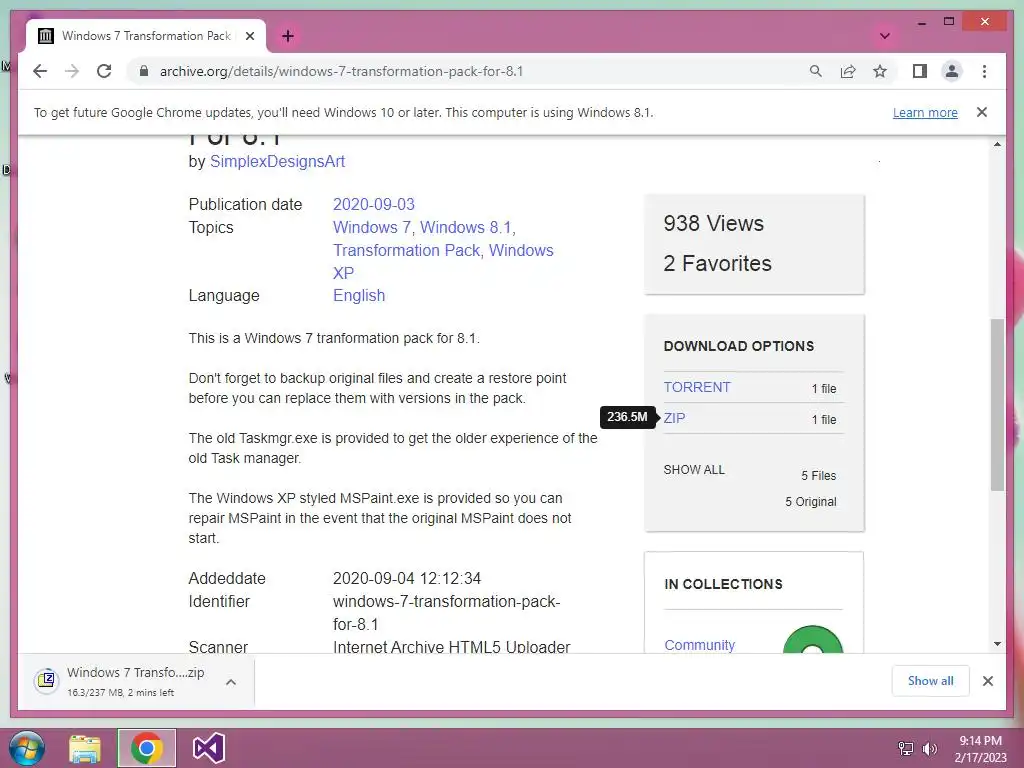This screenshot has height=768, width=1024.
Task: Click the 938 Views text
Action: pyautogui.click(x=713, y=223)
